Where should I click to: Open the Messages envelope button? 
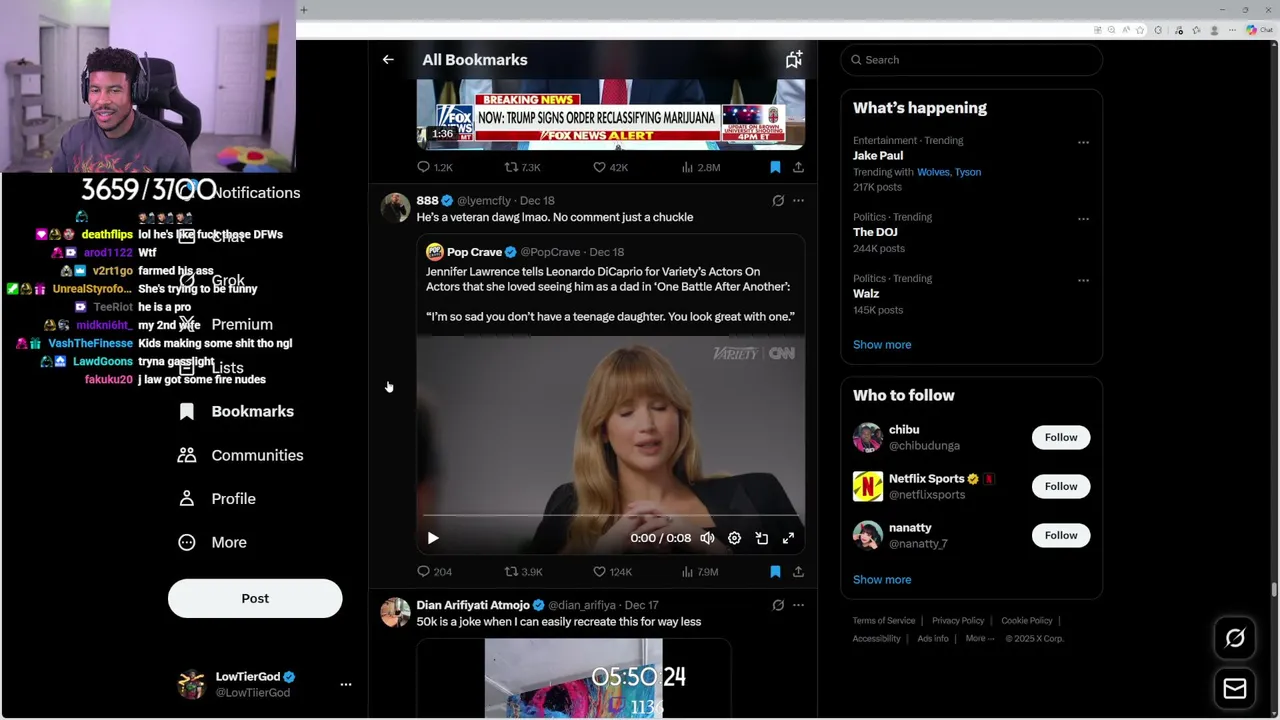coord(1235,689)
